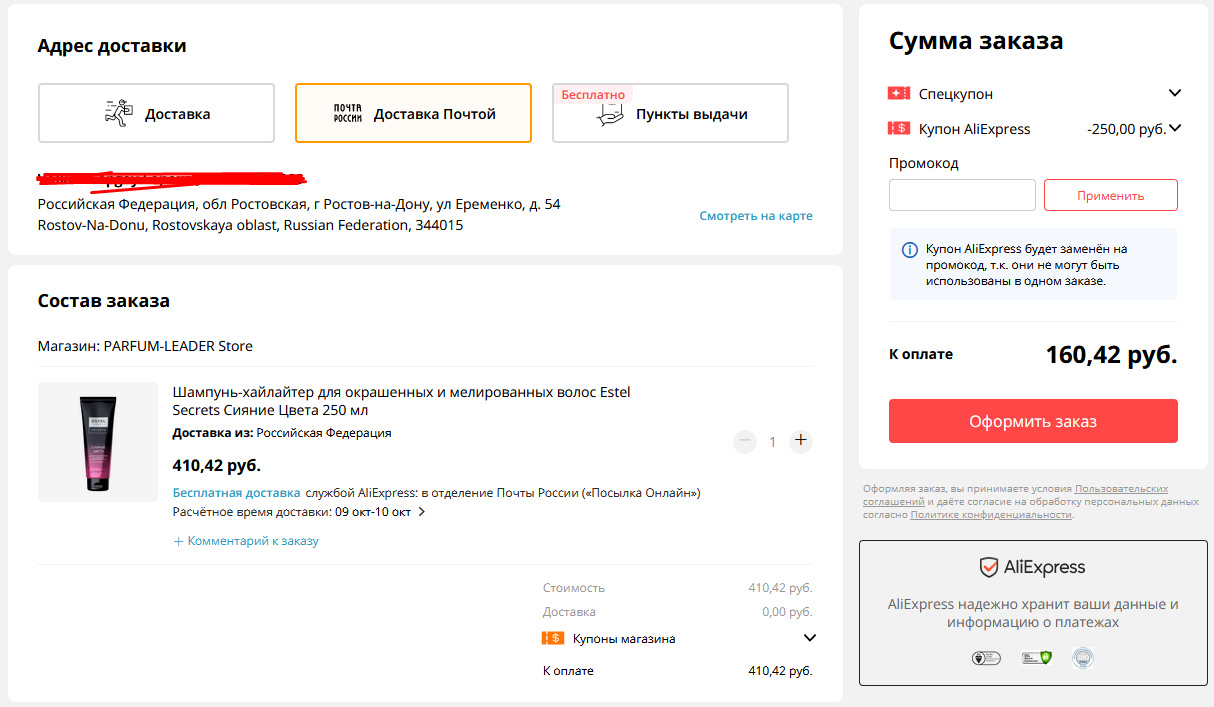Click the Почта России logo icon
This screenshot has height=707, width=1214.
coord(347,113)
